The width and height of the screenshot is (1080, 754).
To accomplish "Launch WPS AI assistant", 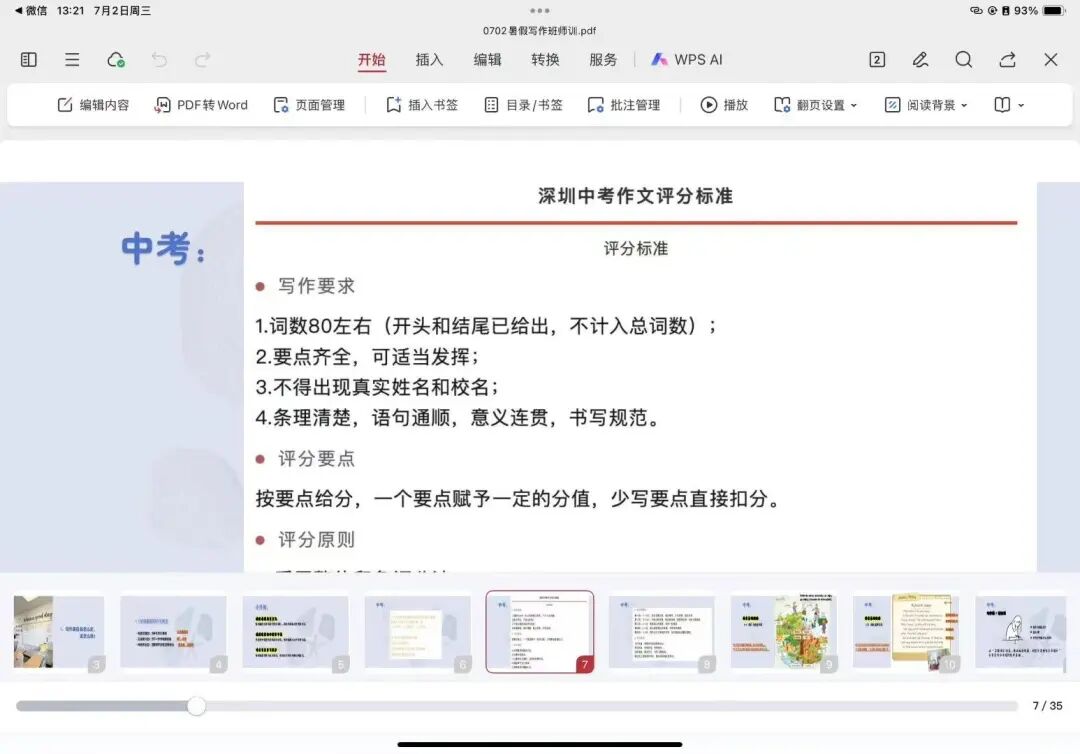I will [687, 60].
